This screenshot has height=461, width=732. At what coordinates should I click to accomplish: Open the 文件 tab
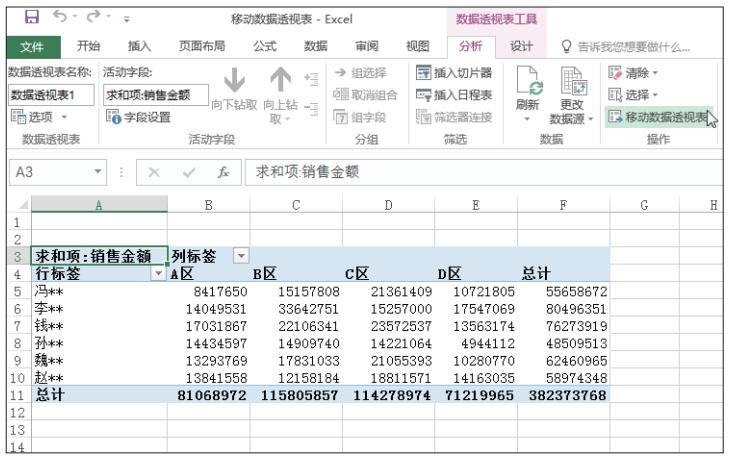point(33,47)
